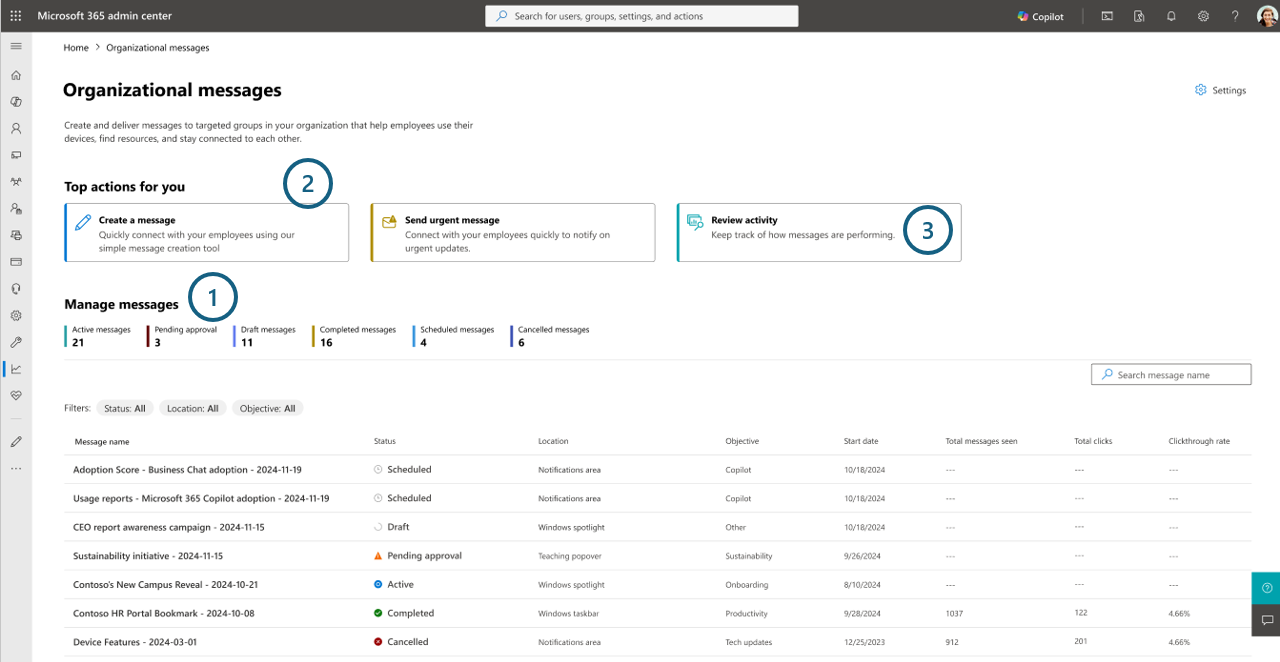Filter by Cancelled messages count
The image size is (1280, 662).
point(550,336)
